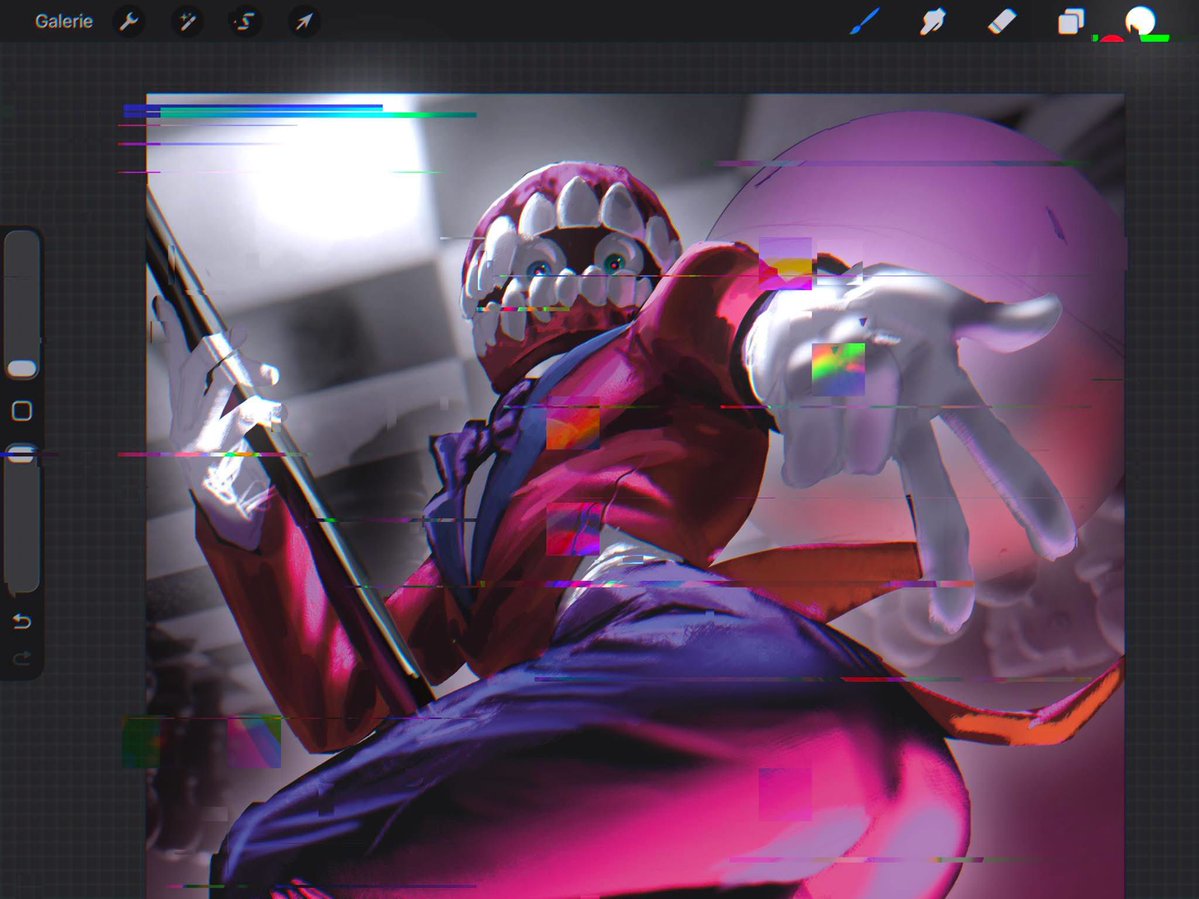
Task: Tap the square modifier button in sidebar
Action: coord(21,411)
